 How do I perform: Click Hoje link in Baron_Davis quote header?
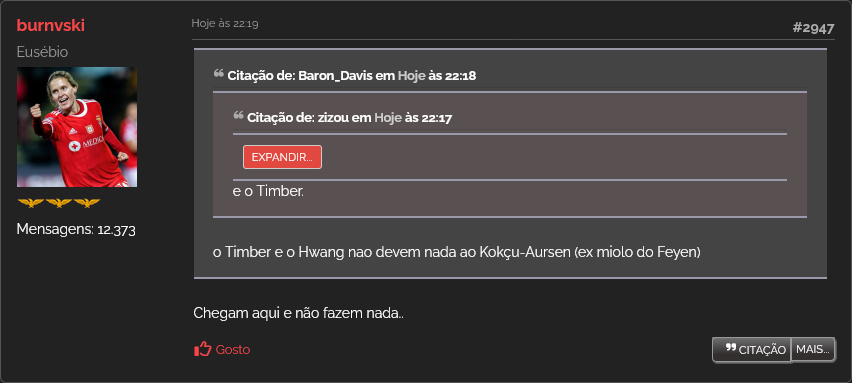point(411,76)
